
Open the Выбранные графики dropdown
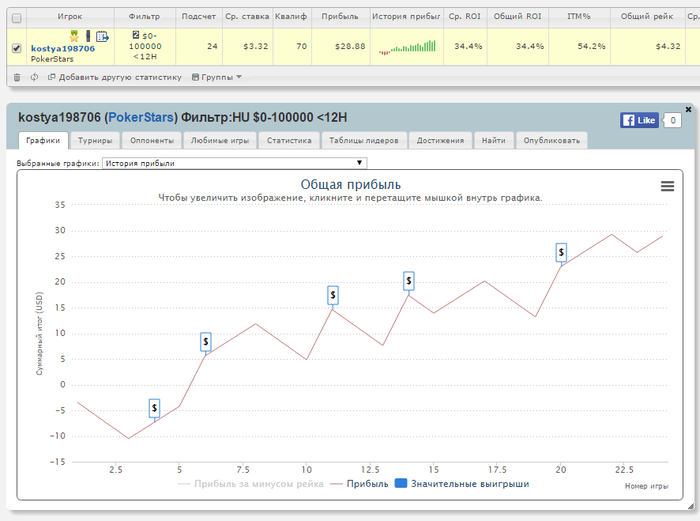pyautogui.click(x=235, y=163)
